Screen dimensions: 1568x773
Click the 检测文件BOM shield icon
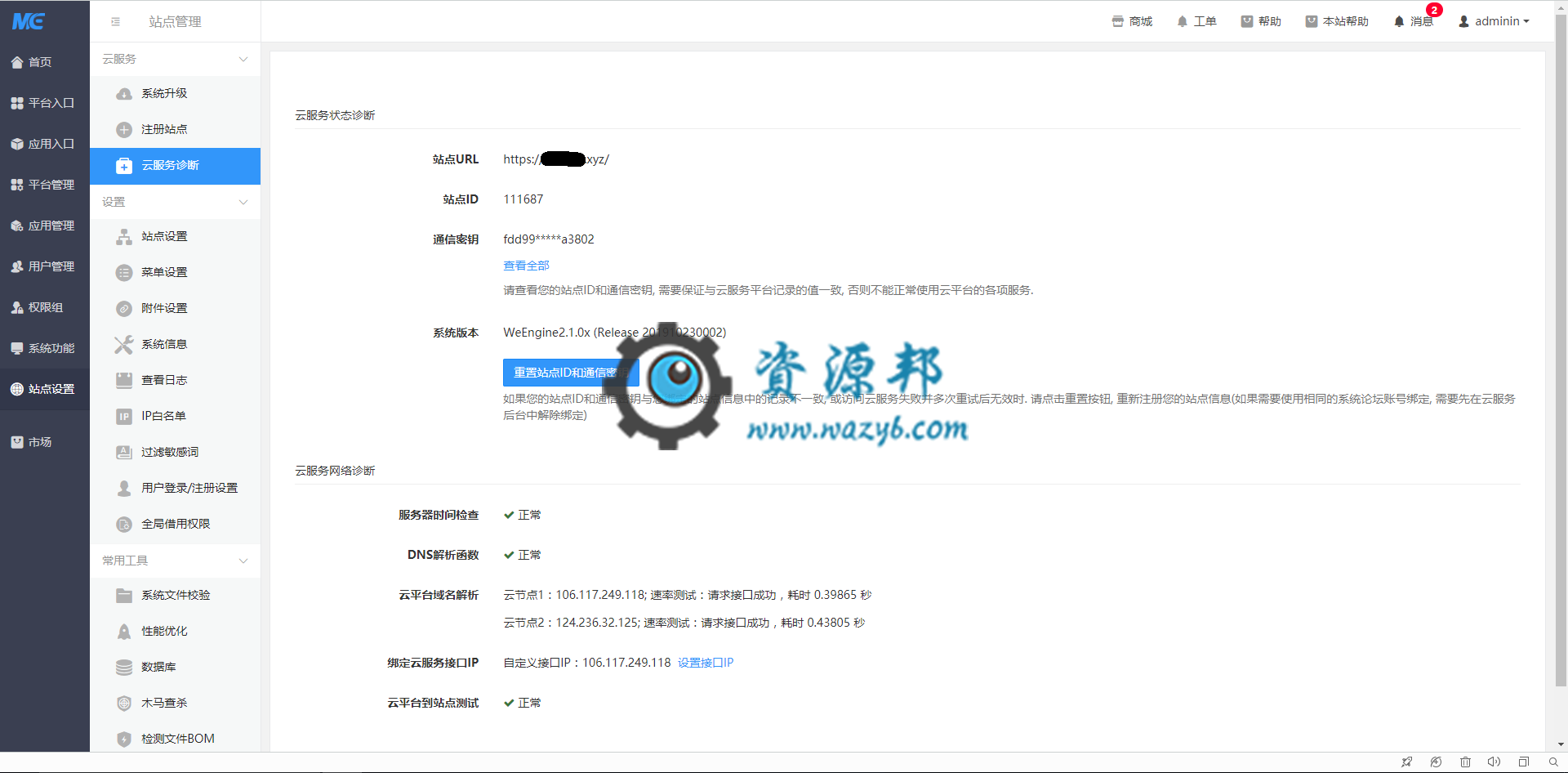coord(124,739)
